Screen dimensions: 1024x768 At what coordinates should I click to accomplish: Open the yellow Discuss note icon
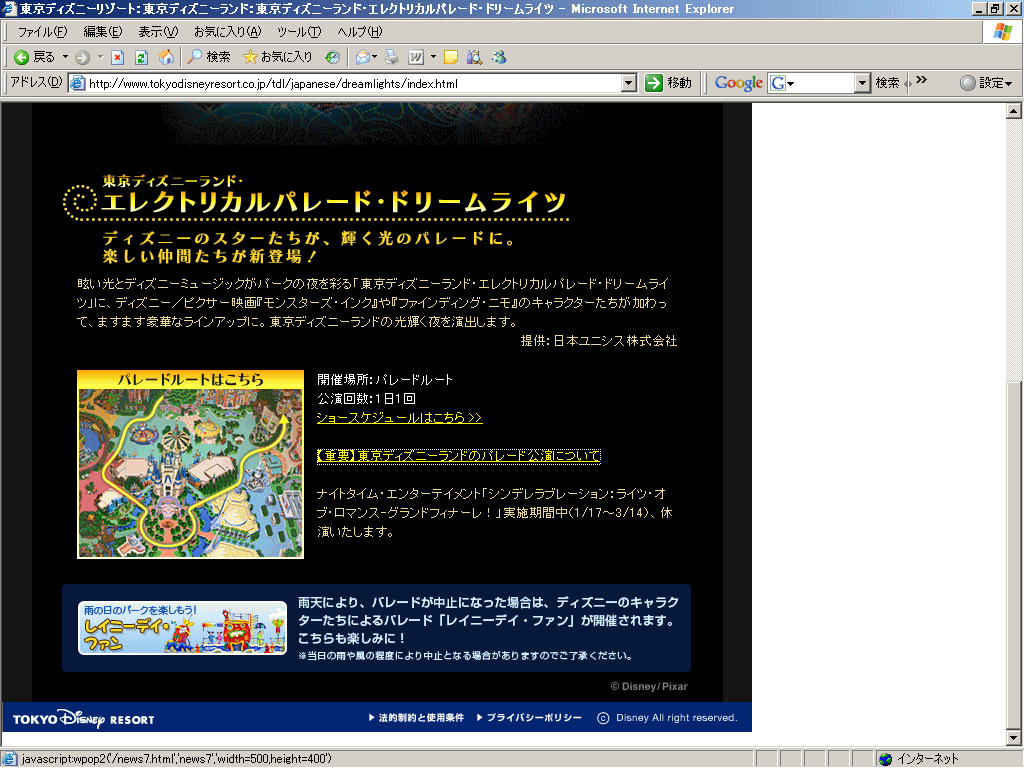pyautogui.click(x=451, y=57)
